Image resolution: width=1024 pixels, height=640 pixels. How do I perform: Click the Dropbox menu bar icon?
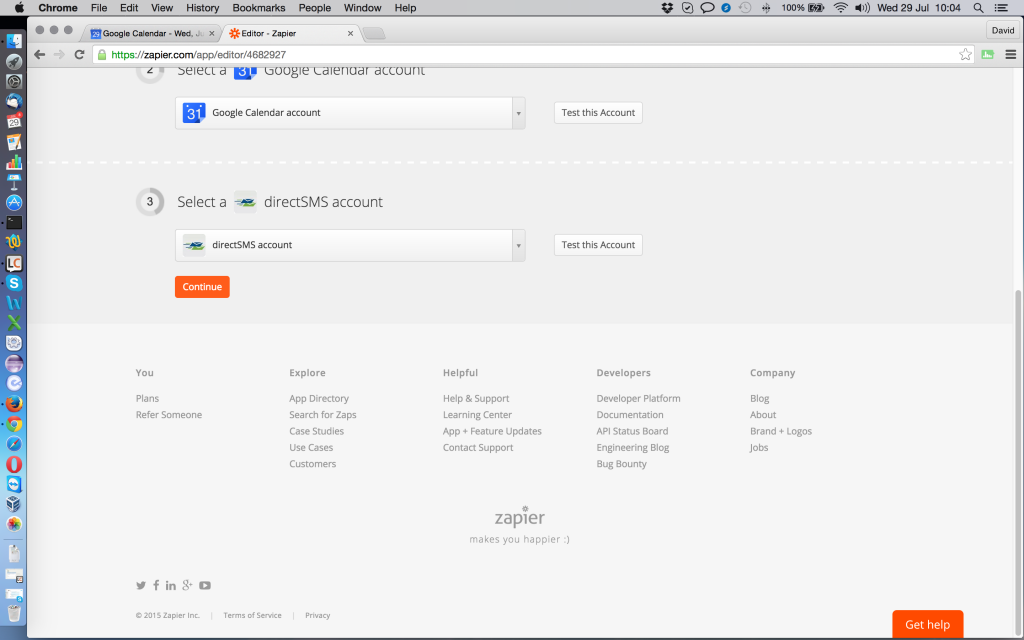tap(667, 8)
